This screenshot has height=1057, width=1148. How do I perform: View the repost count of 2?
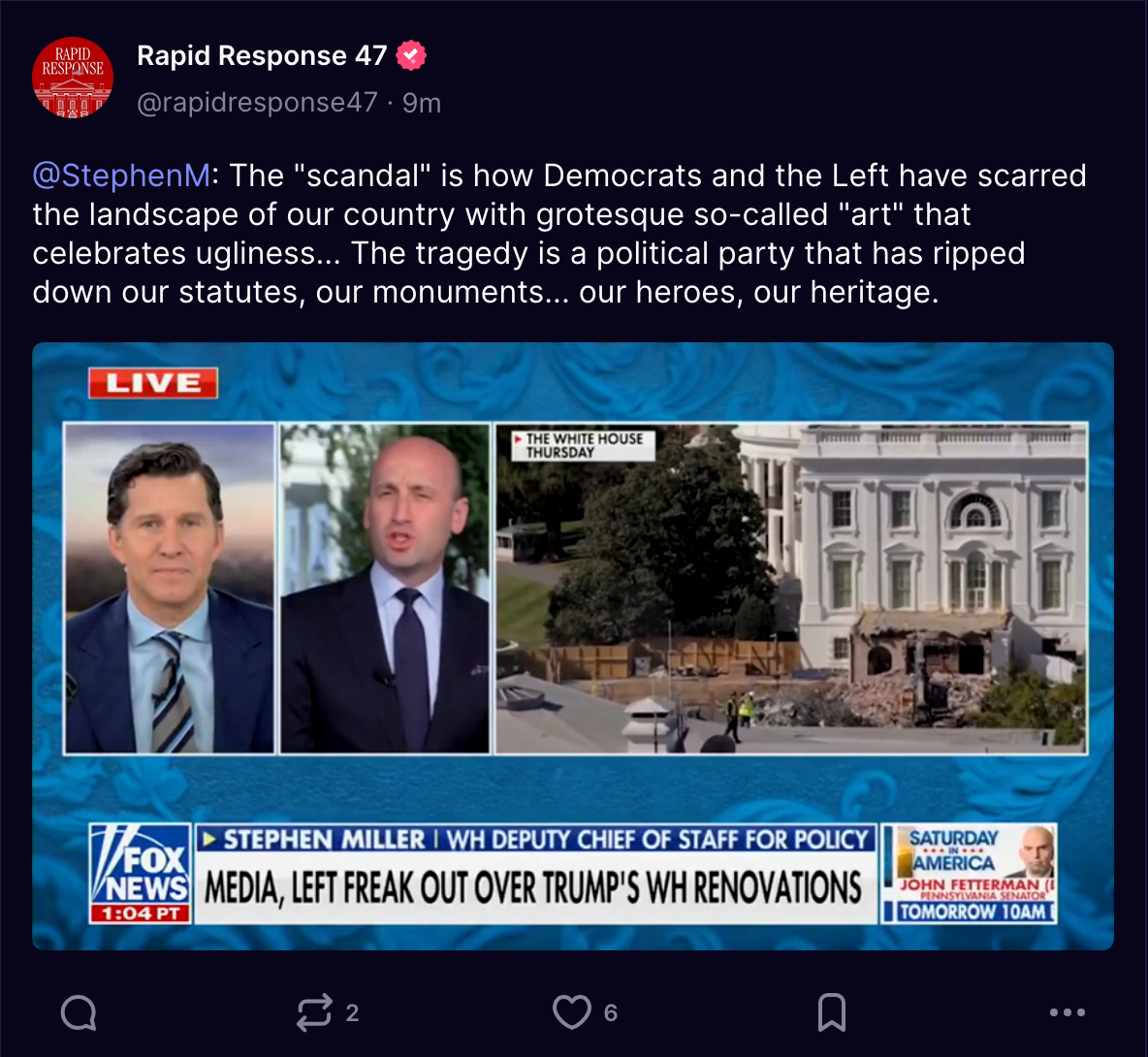coord(352,1013)
